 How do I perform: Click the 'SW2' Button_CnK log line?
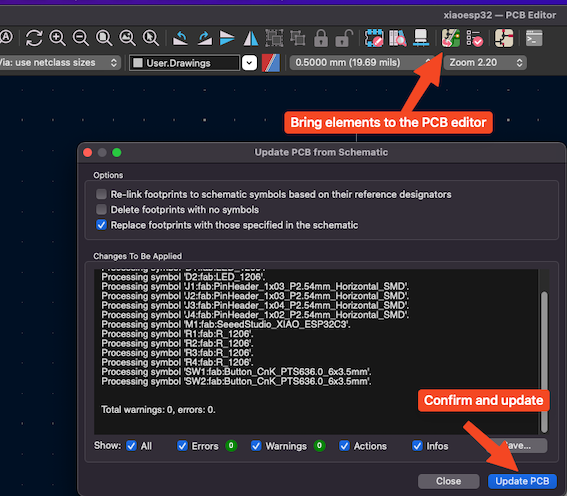(x=236, y=381)
